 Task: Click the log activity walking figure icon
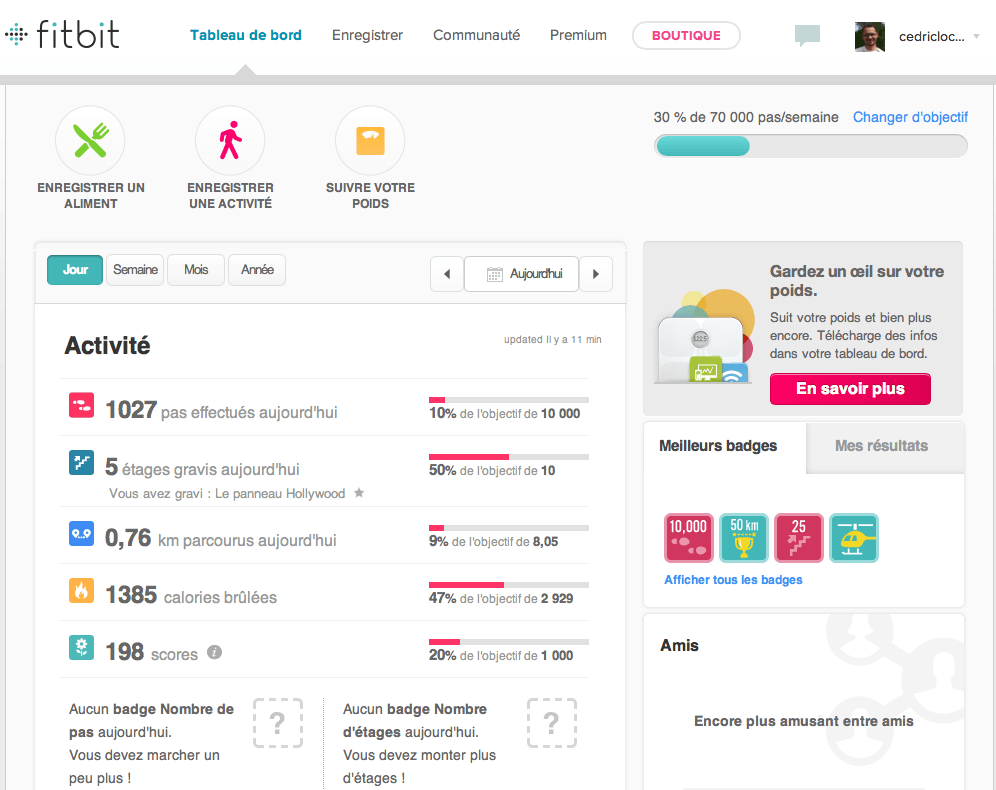(x=230, y=140)
